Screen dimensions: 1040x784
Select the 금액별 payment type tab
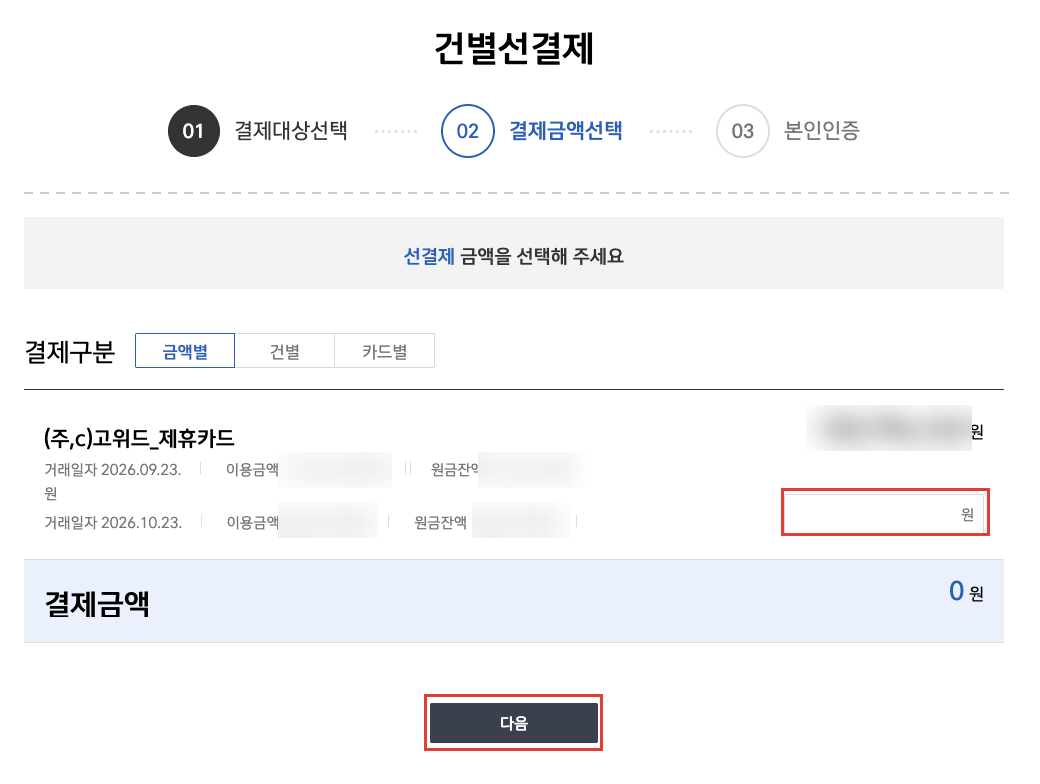pos(185,351)
